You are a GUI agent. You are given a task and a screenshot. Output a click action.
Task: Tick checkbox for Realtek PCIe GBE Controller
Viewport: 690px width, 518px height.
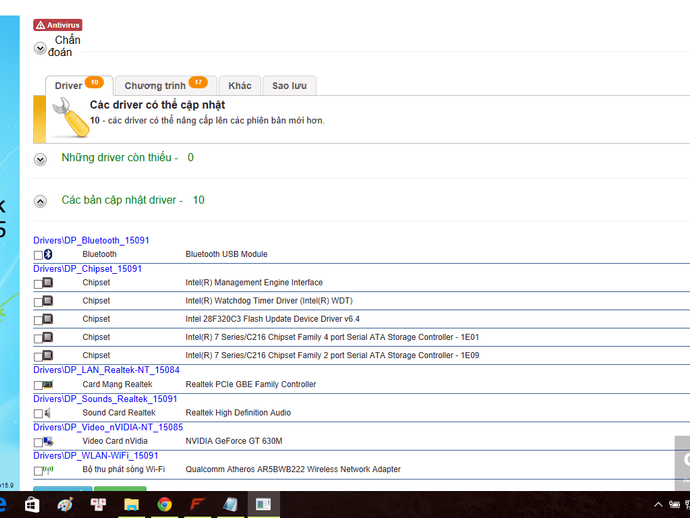coord(38,386)
